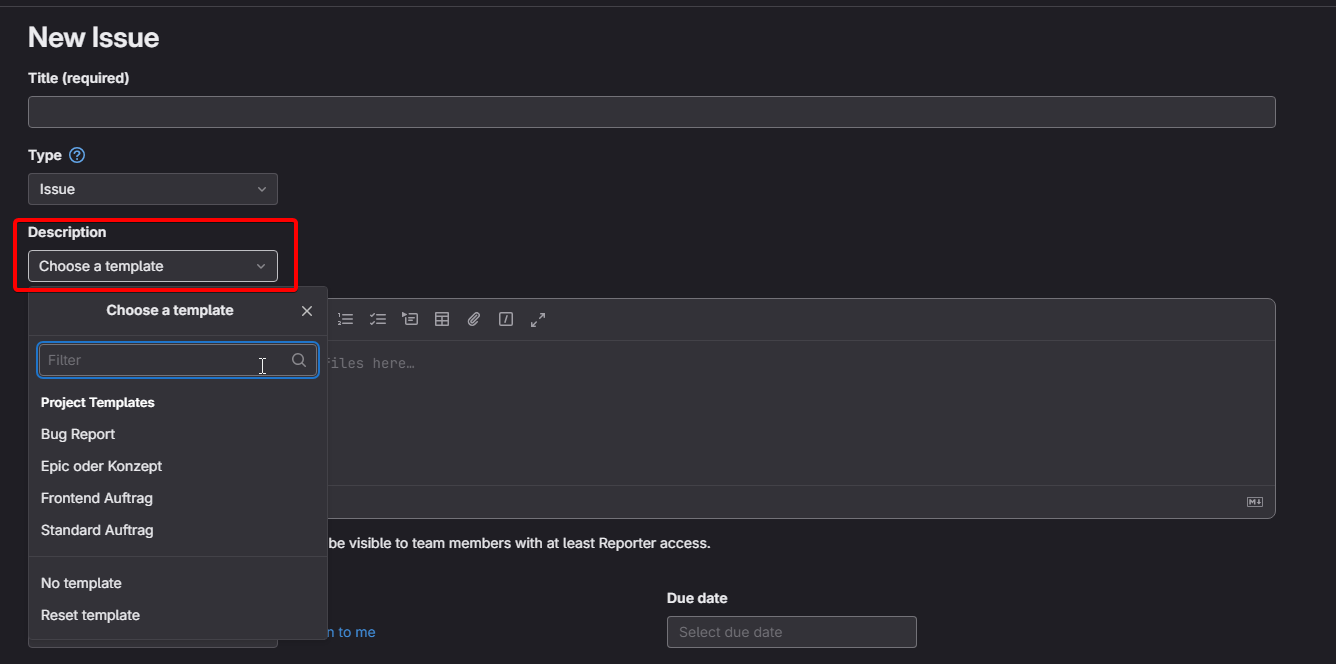Image resolution: width=1336 pixels, height=664 pixels.
Task: Open the Type help question mark icon
Action: pyautogui.click(x=77, y=155)
